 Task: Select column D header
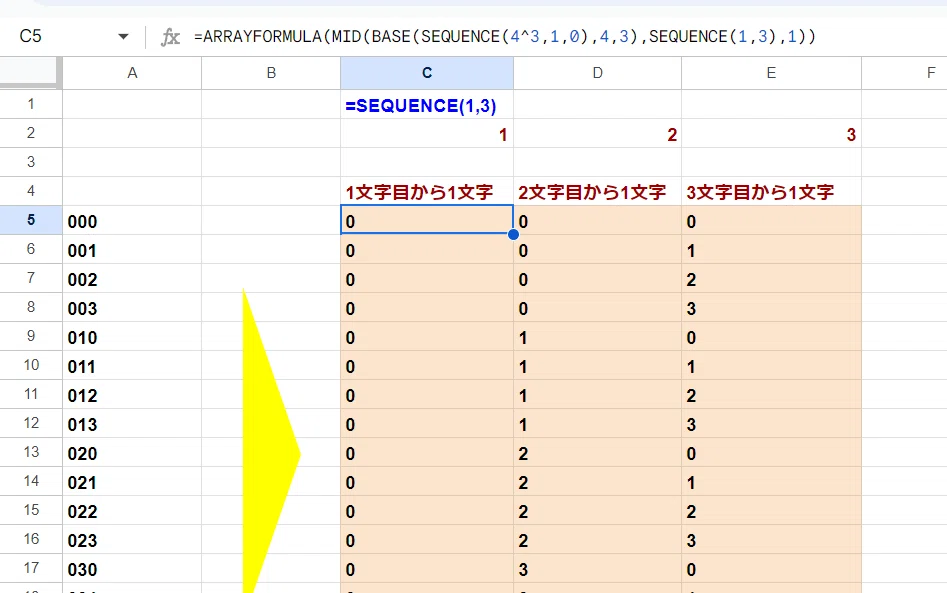(597, 73)
